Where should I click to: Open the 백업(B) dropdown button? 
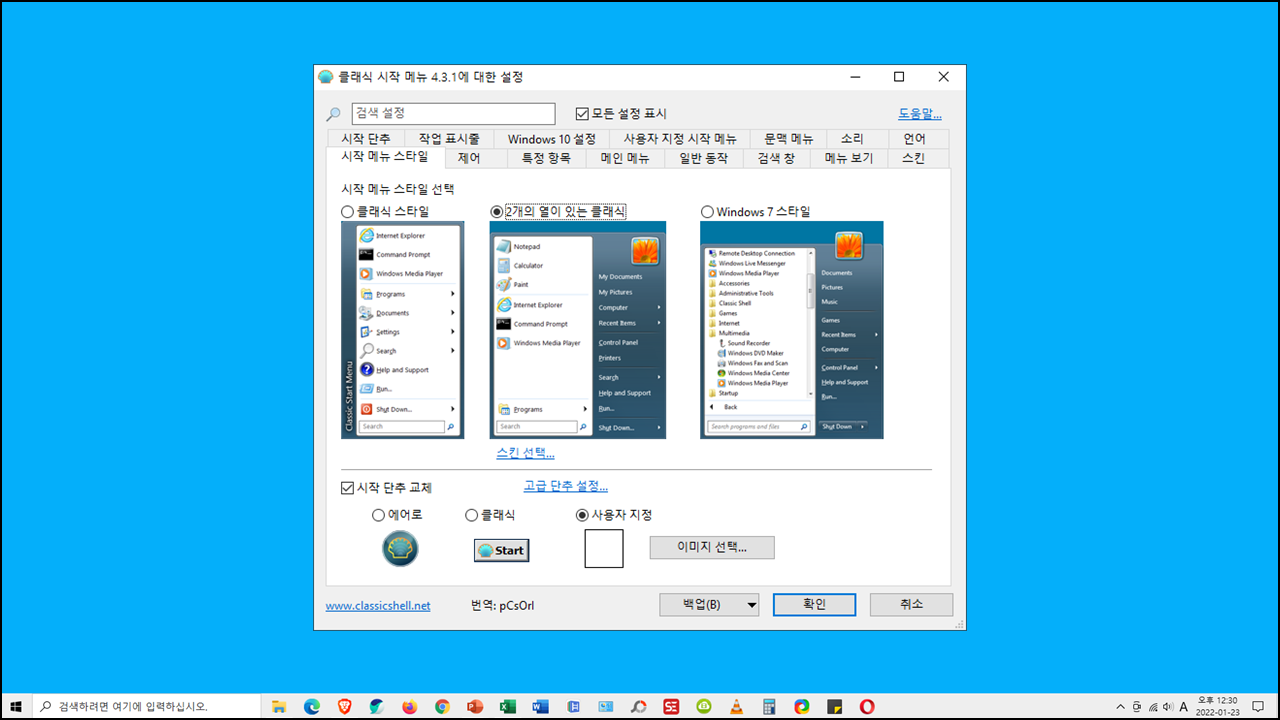709,605
